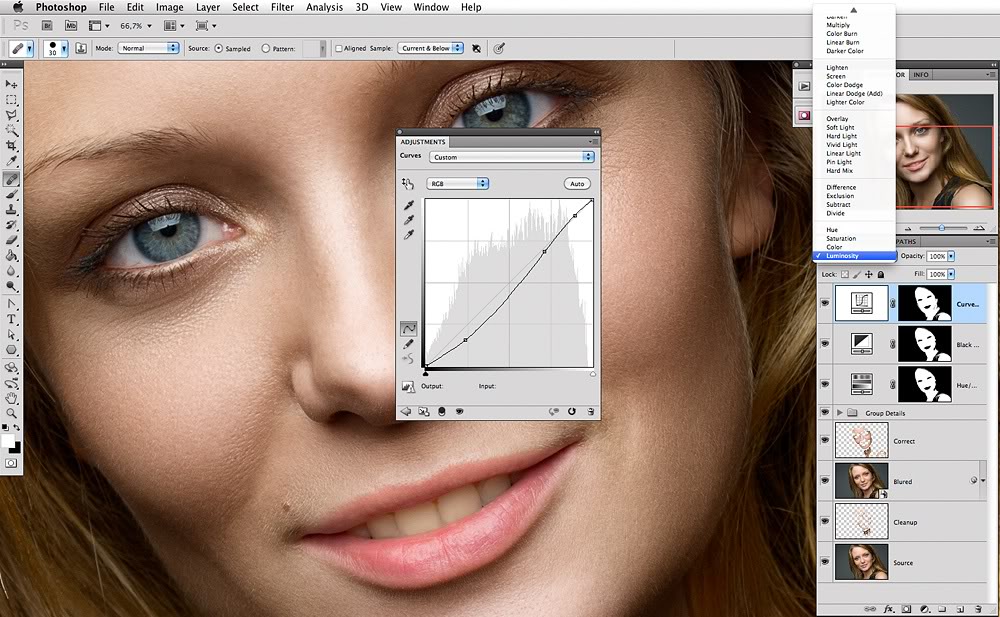Screen dimensions: 1000x617
Task: Open the Apple menu
Action: (x=18, y=7)
